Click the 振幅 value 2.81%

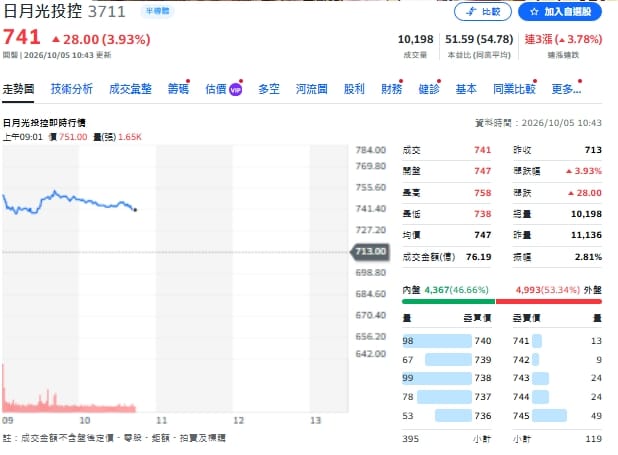point(588,257)
